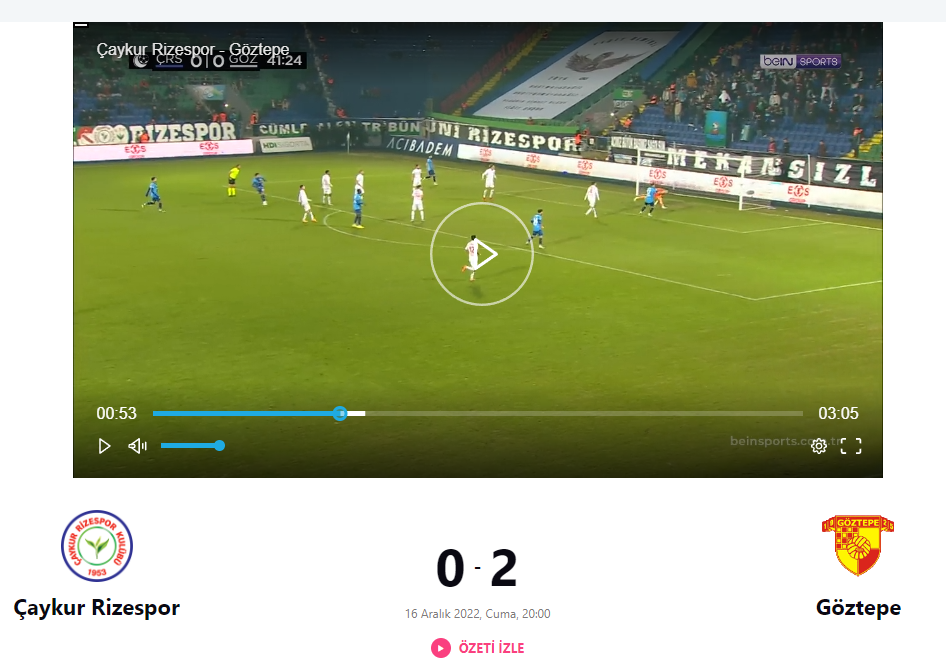Click the 0 - 2 match score
The image size is (946, 667).
(477, 568)
